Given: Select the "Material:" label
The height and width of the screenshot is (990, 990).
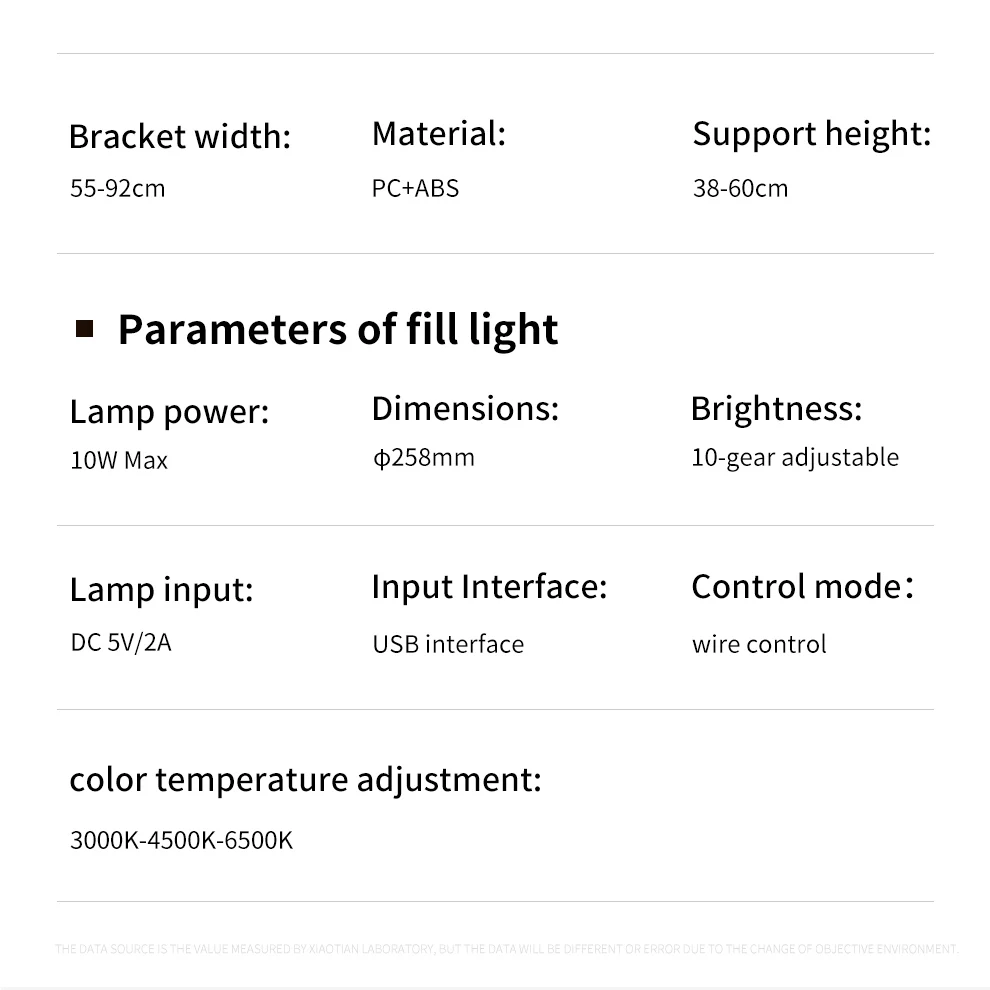Looking at the screenshot, I should tap(438, 133).
